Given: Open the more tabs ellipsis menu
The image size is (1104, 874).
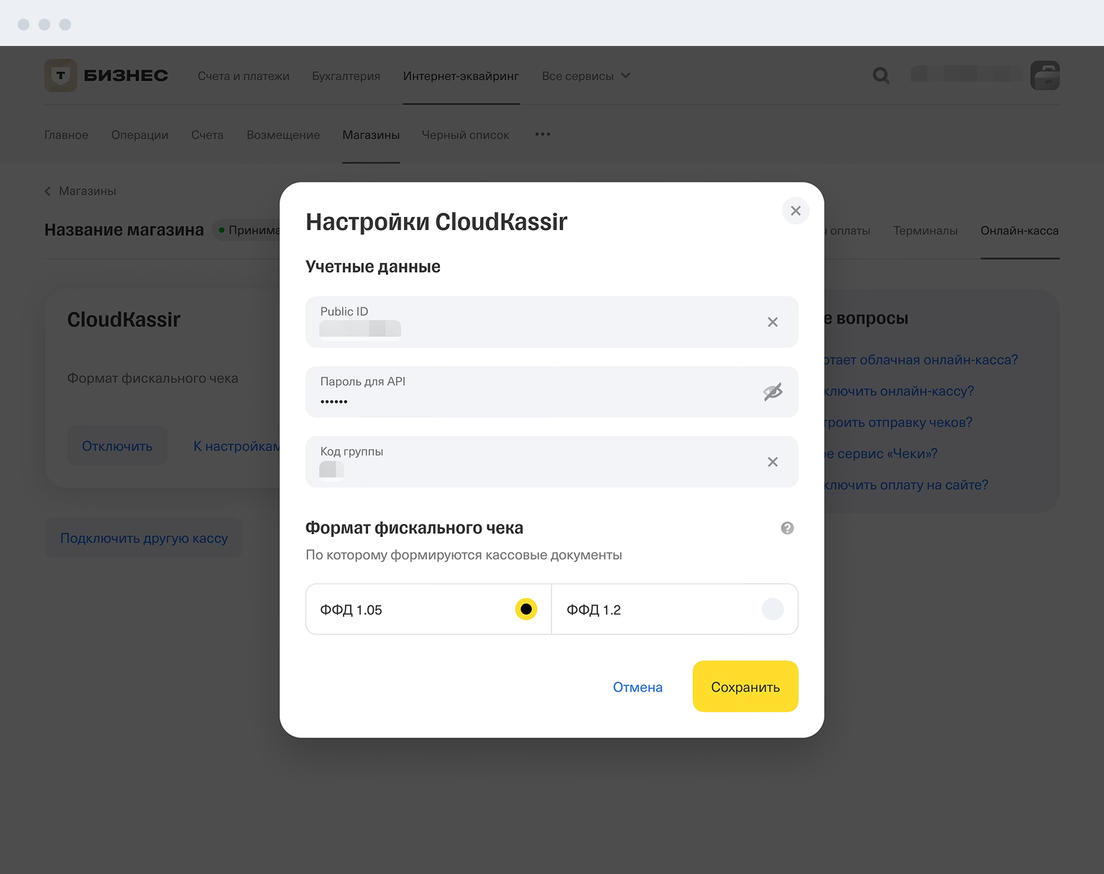Looking at the screenshot, I should (542, 134).
